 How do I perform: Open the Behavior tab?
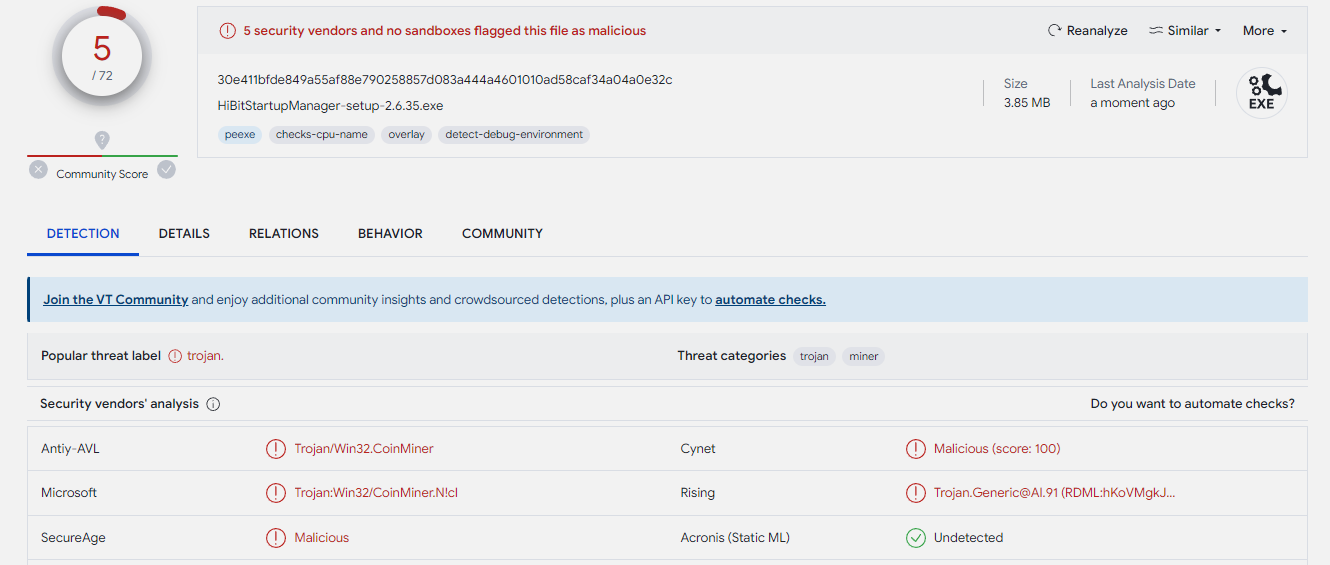pos(390,234)
